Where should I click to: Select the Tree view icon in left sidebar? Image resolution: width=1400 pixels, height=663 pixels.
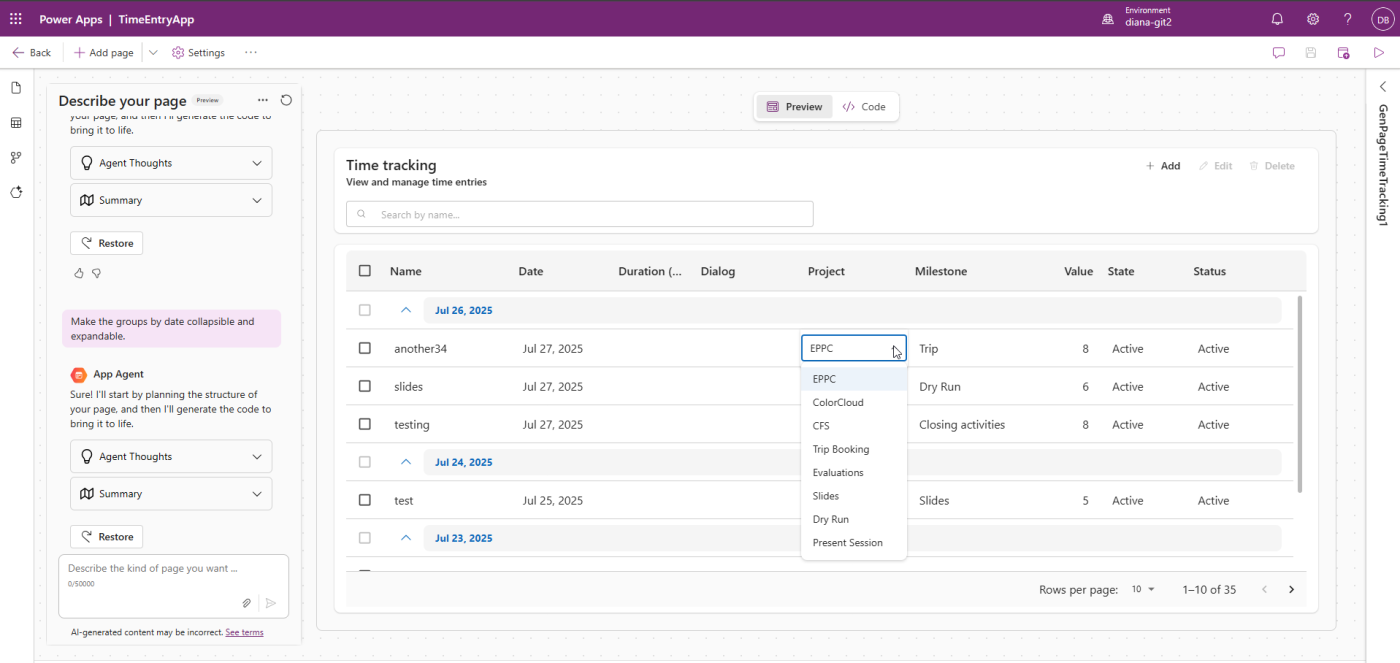pos(15,157)
